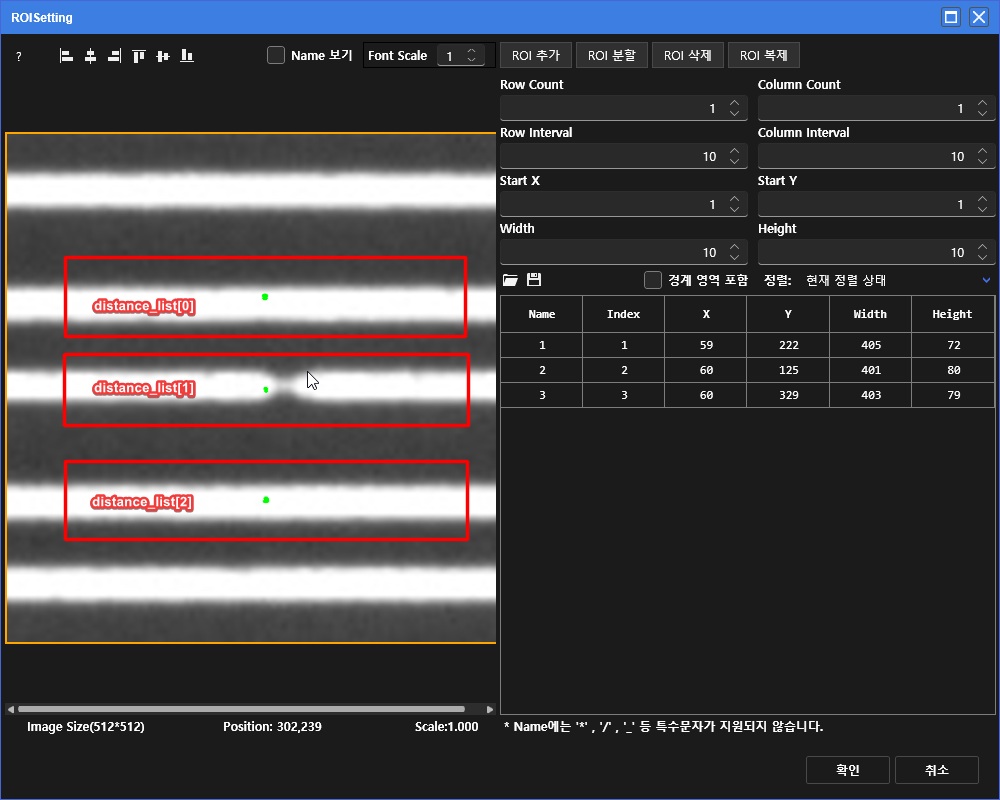Click the horizontal scrollbar under the image
The image size is (1000, 800).
(240, 709)
